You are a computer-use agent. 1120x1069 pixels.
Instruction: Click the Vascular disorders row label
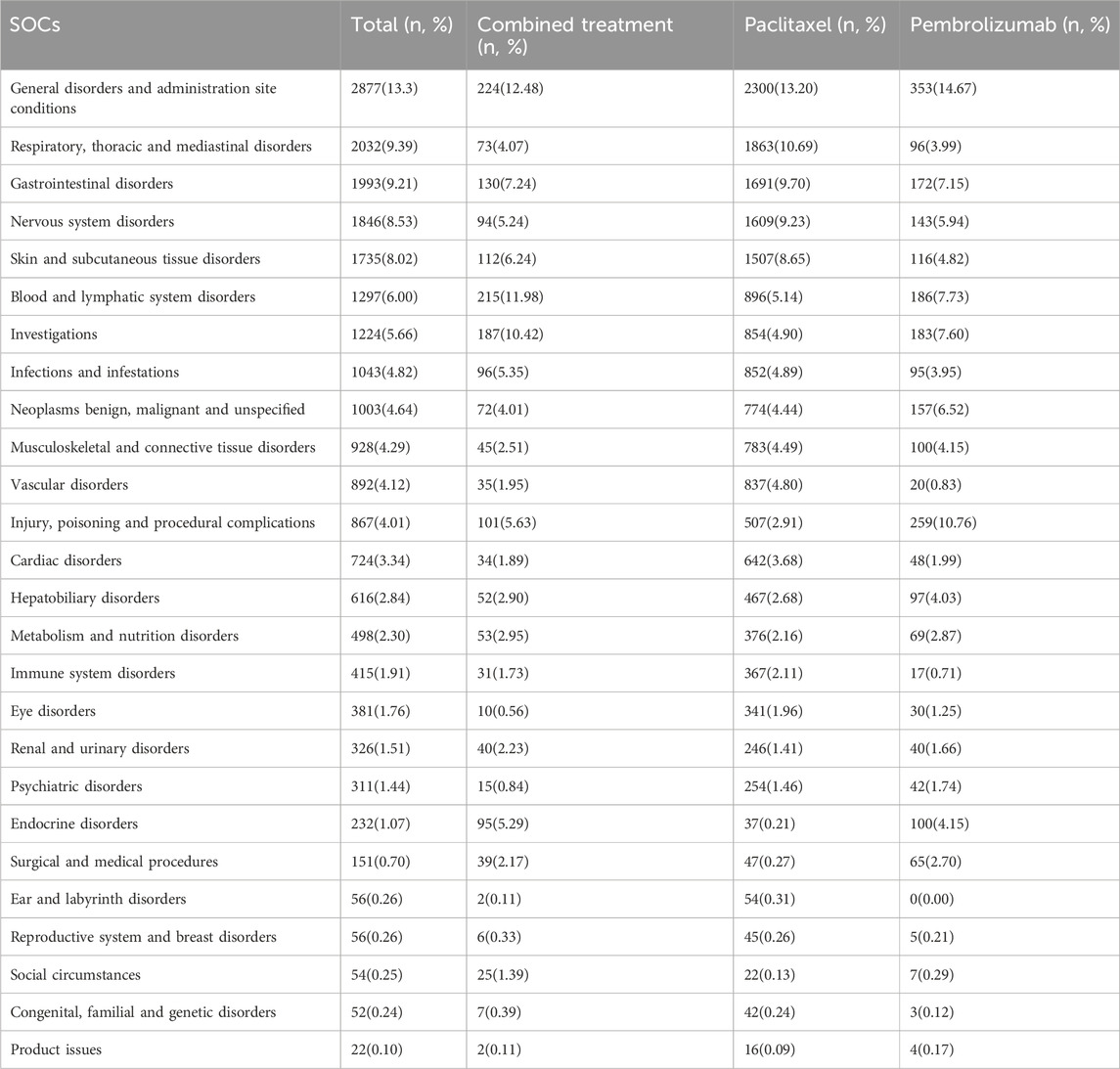tap(69, 485)
